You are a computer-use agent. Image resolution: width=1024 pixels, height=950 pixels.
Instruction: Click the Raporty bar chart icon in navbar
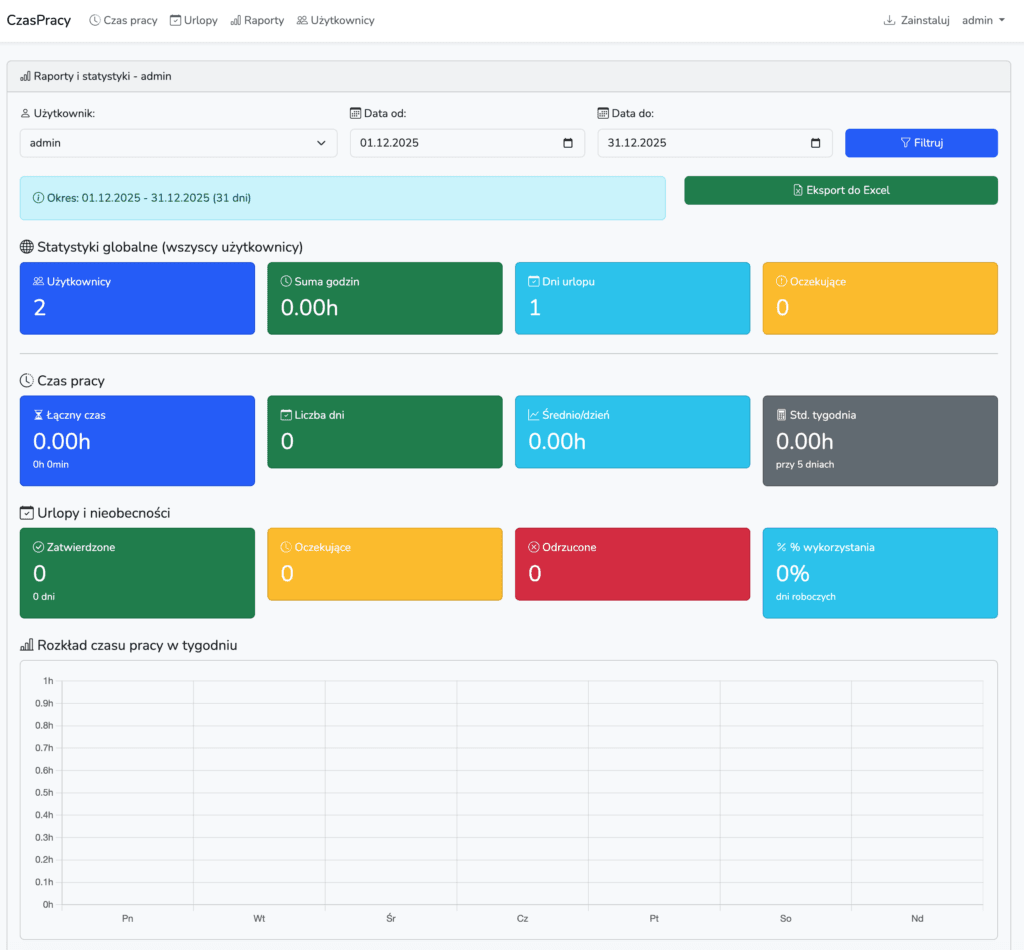236,20
